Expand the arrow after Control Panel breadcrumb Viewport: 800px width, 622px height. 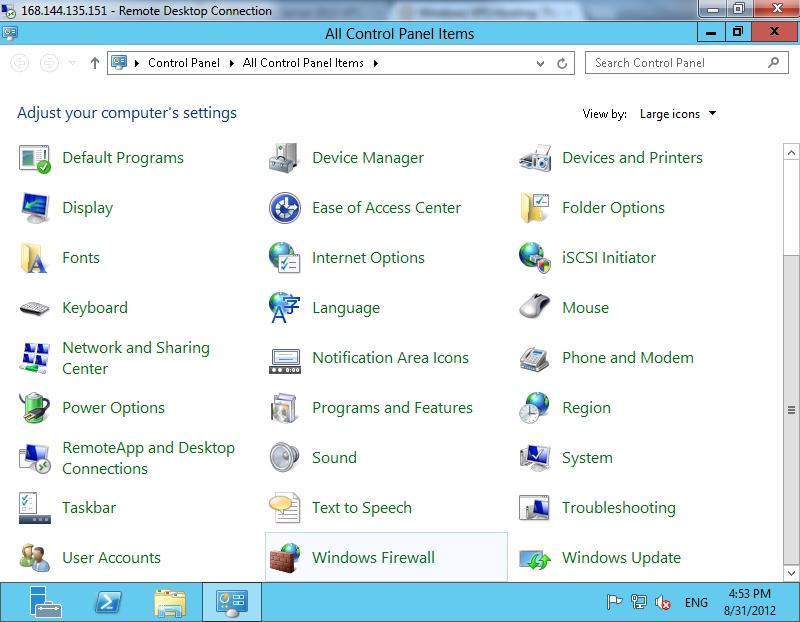[232, 63]
